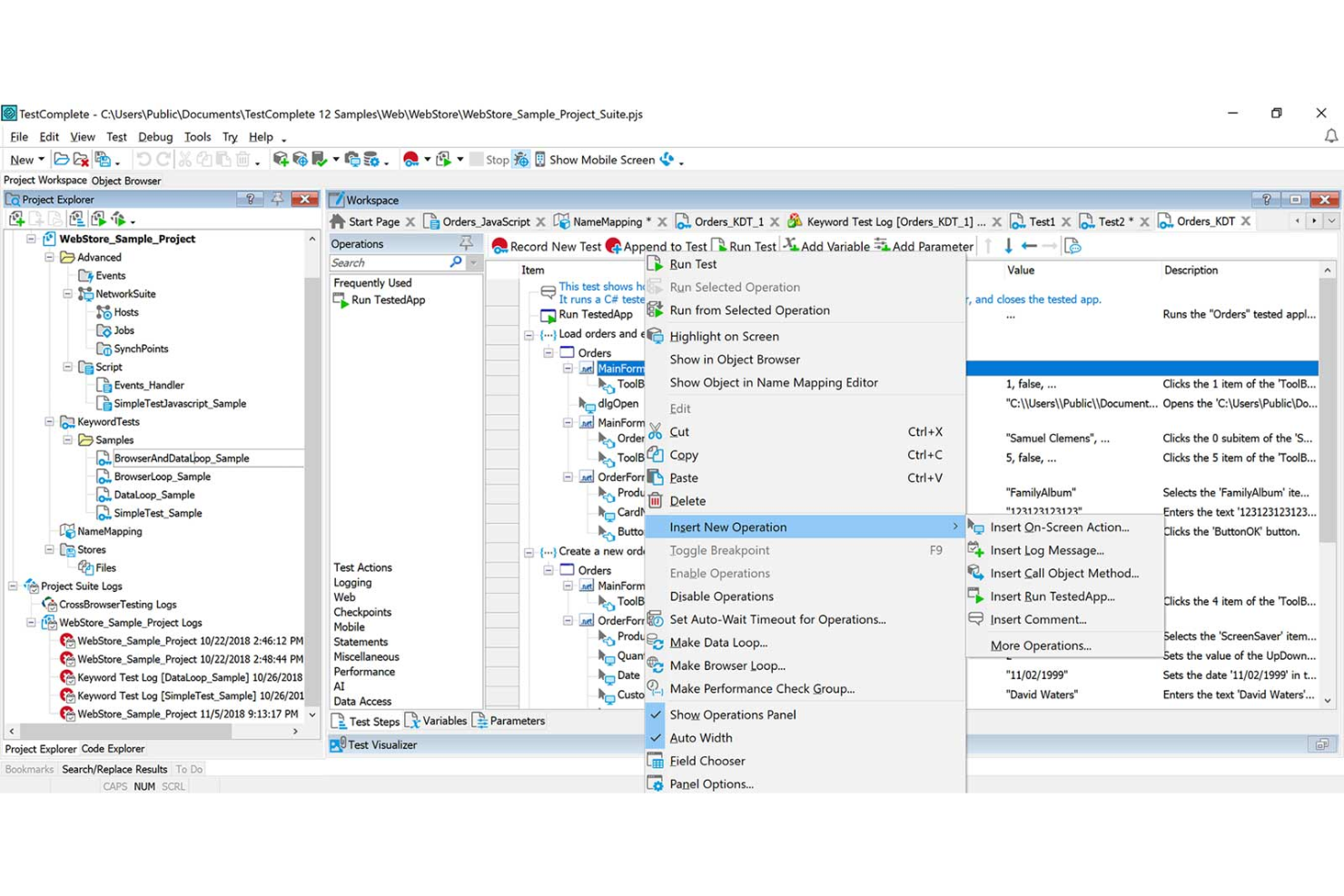Click the search magnifier in Operations panel

point(456,262)
